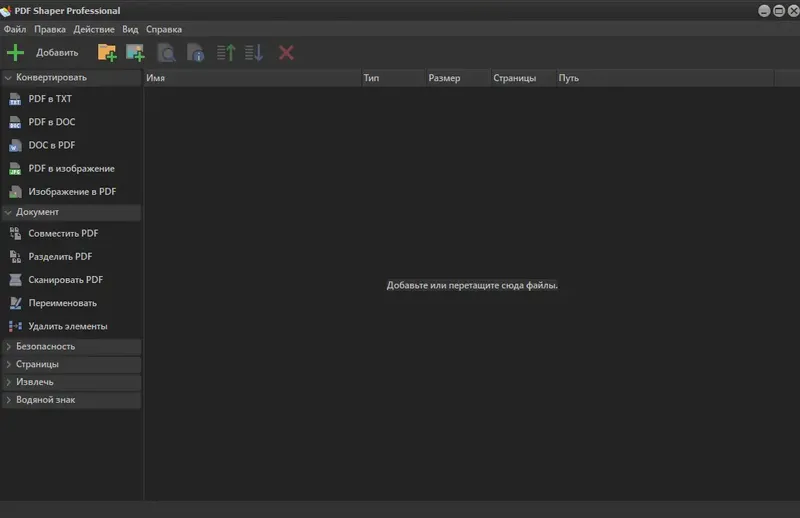
Task: Open the Вид menu
Action: (x=130, y=30)
